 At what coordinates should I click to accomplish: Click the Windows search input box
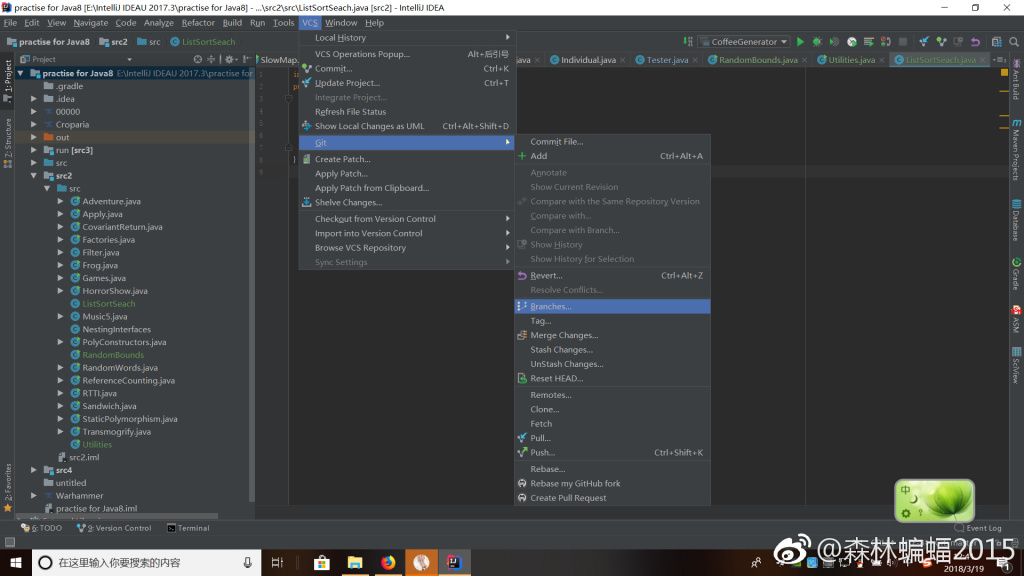[x=147, y=562]
